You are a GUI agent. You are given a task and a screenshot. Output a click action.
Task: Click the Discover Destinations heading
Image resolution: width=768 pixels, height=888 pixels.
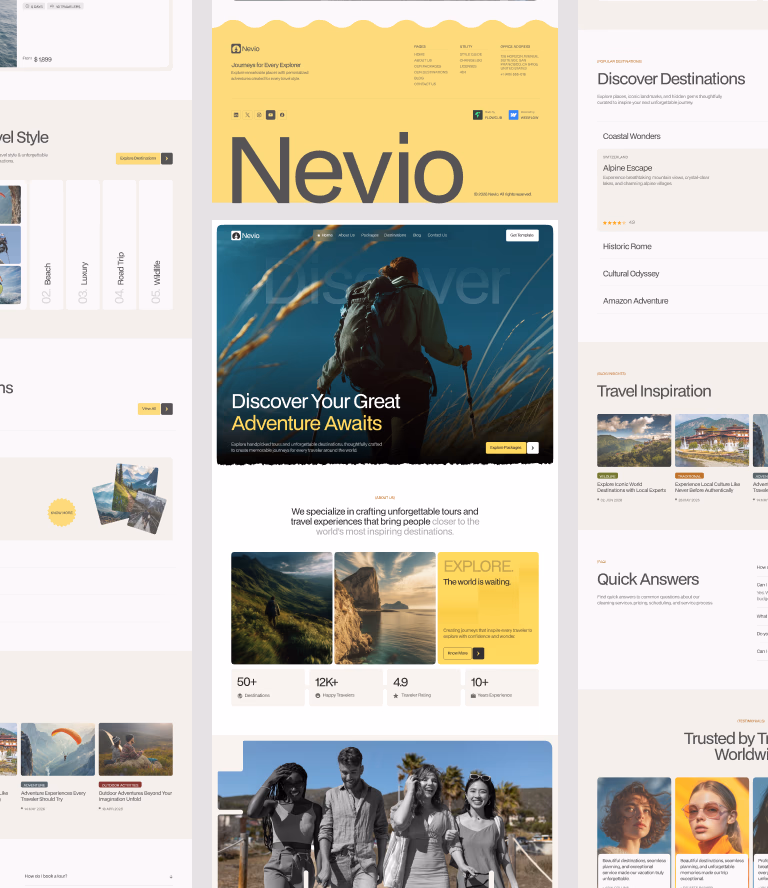tap(671, 79)
